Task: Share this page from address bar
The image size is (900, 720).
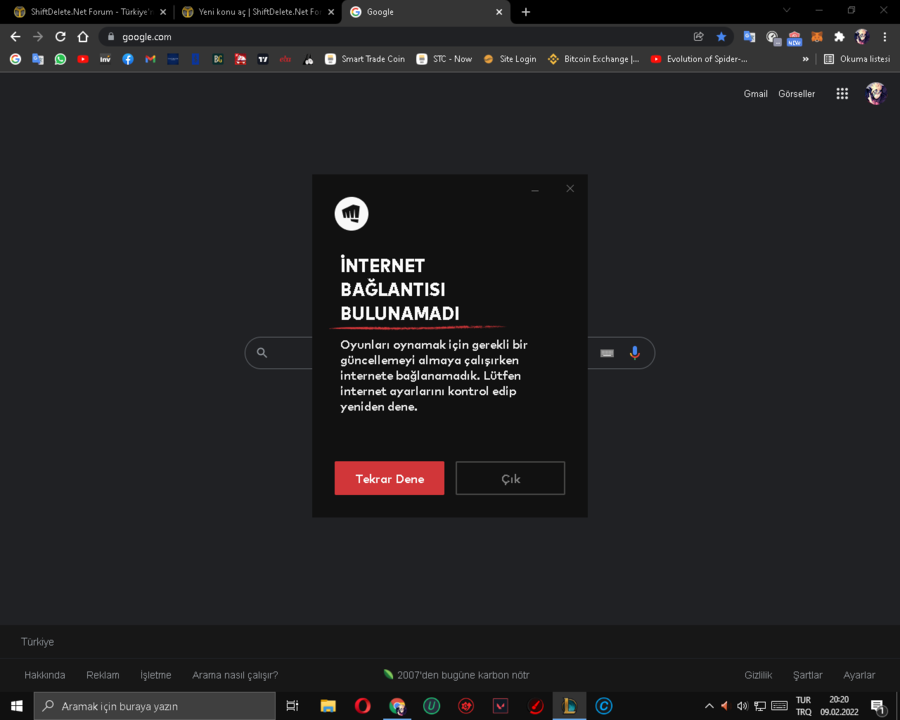Action: [699, 37]
